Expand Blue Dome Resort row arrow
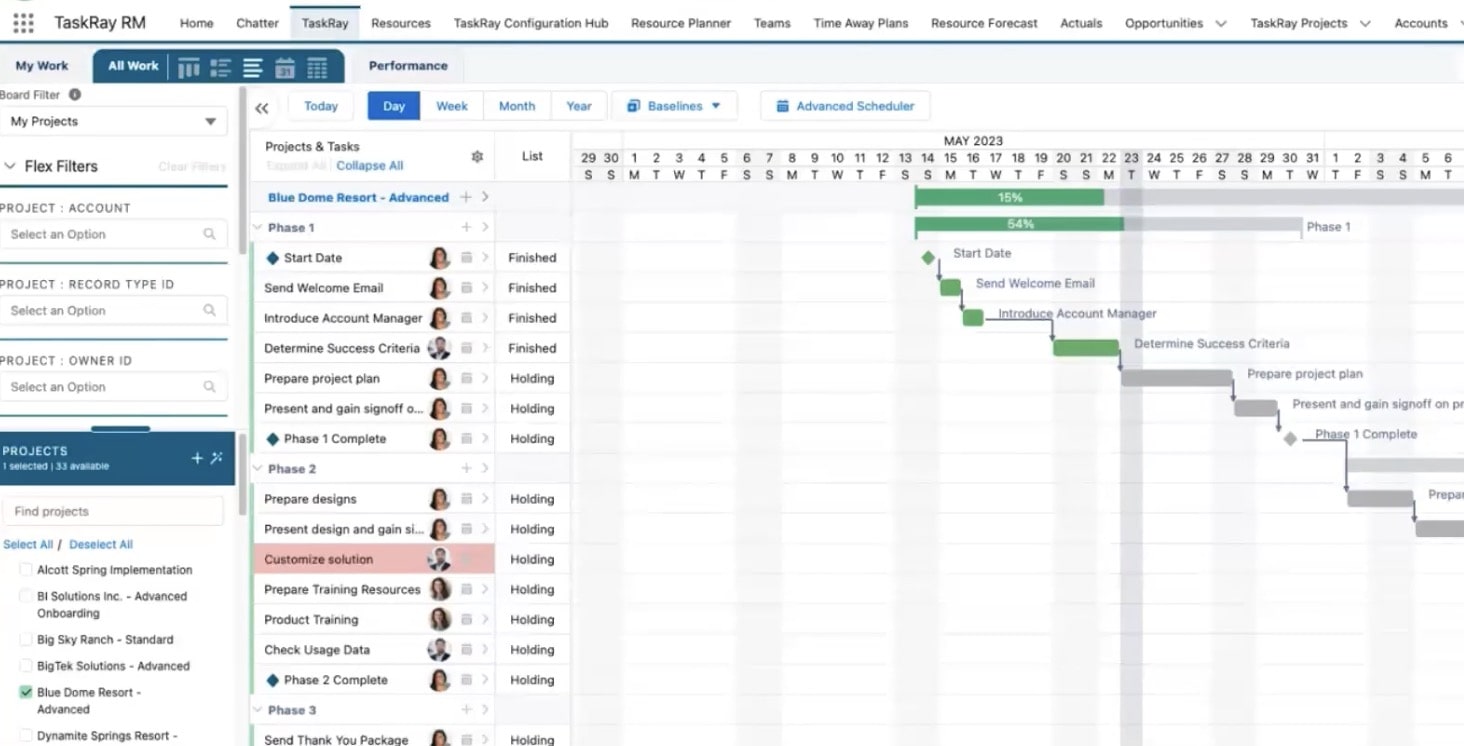Viewport: 1464px width, 746px height. 485,197
